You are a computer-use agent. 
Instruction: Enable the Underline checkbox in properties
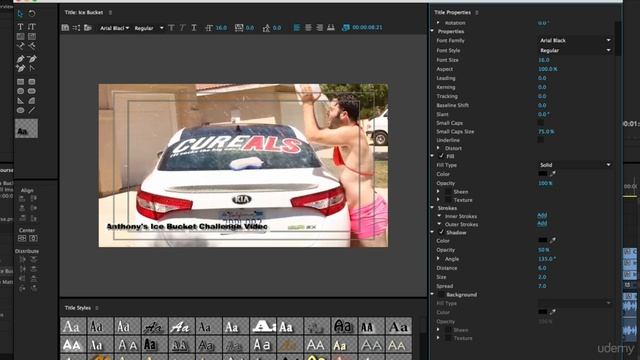[540, 140]
